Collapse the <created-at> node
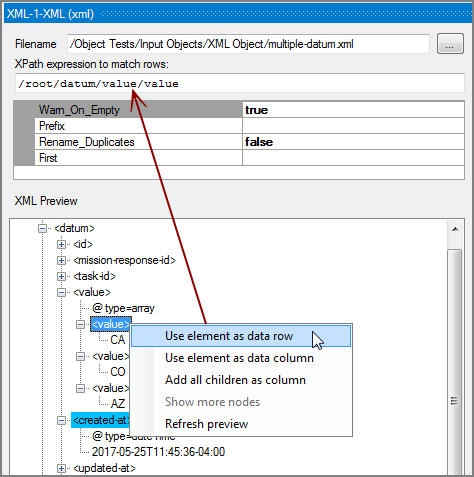 click(61, 421)
